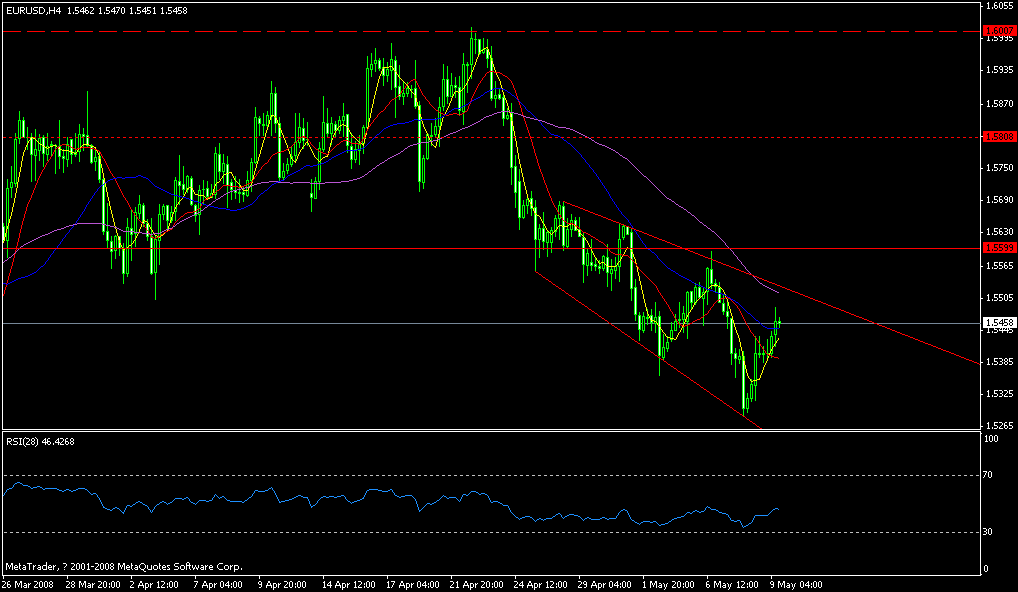Image resolution: width=1018 pixels, height=592 pixels.
Task: Click the 1.5808 dashed level price tag
Action: (998, 137)
